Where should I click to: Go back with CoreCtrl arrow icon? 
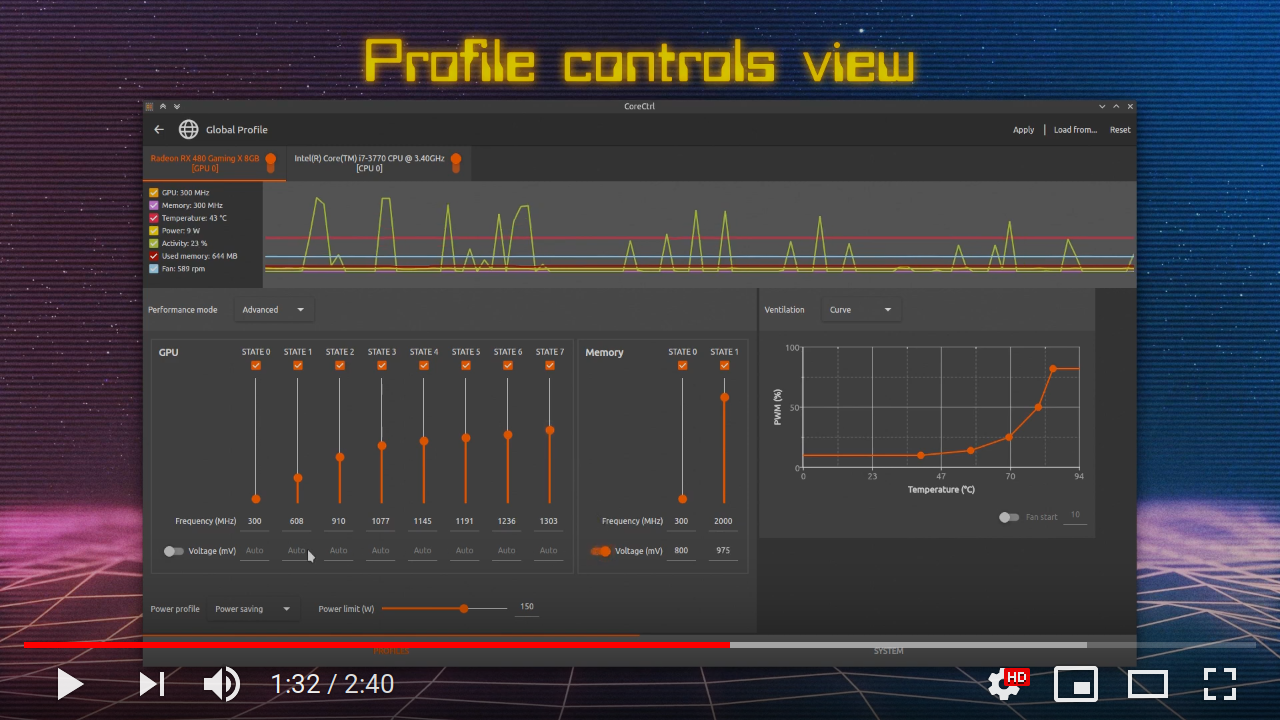tap(159, 129)
